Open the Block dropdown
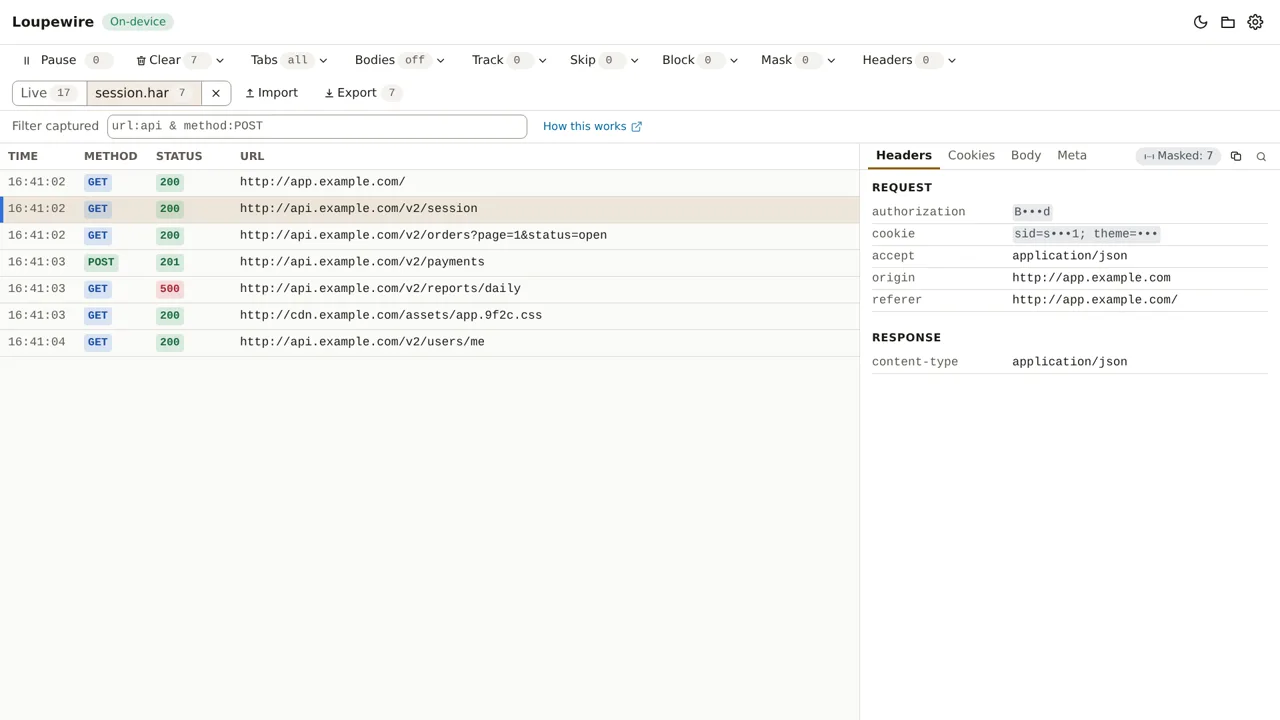The height and width of the screenshot is (720, 1280). [700, 60]
